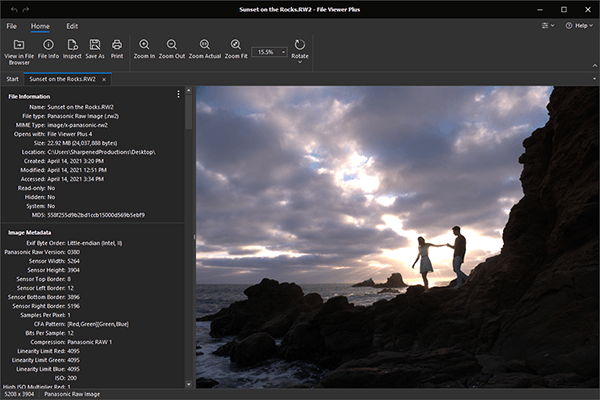
Task: Click the sunset photo preview
Action: tap(398, 237)
